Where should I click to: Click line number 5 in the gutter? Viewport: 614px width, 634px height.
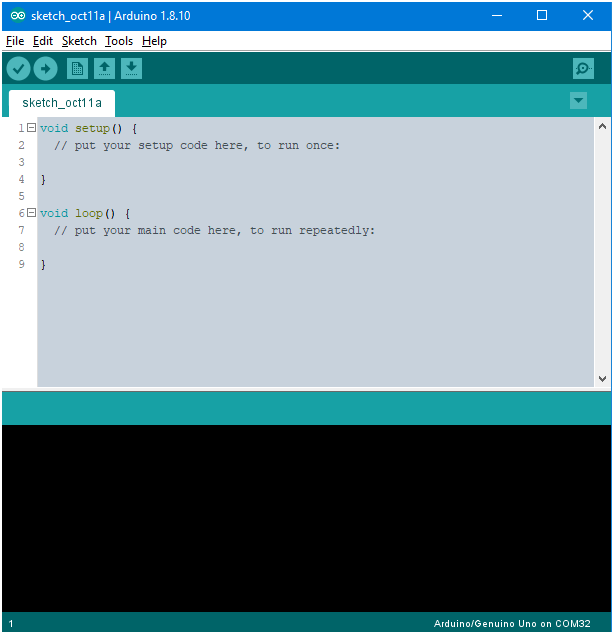pos(21,197)
